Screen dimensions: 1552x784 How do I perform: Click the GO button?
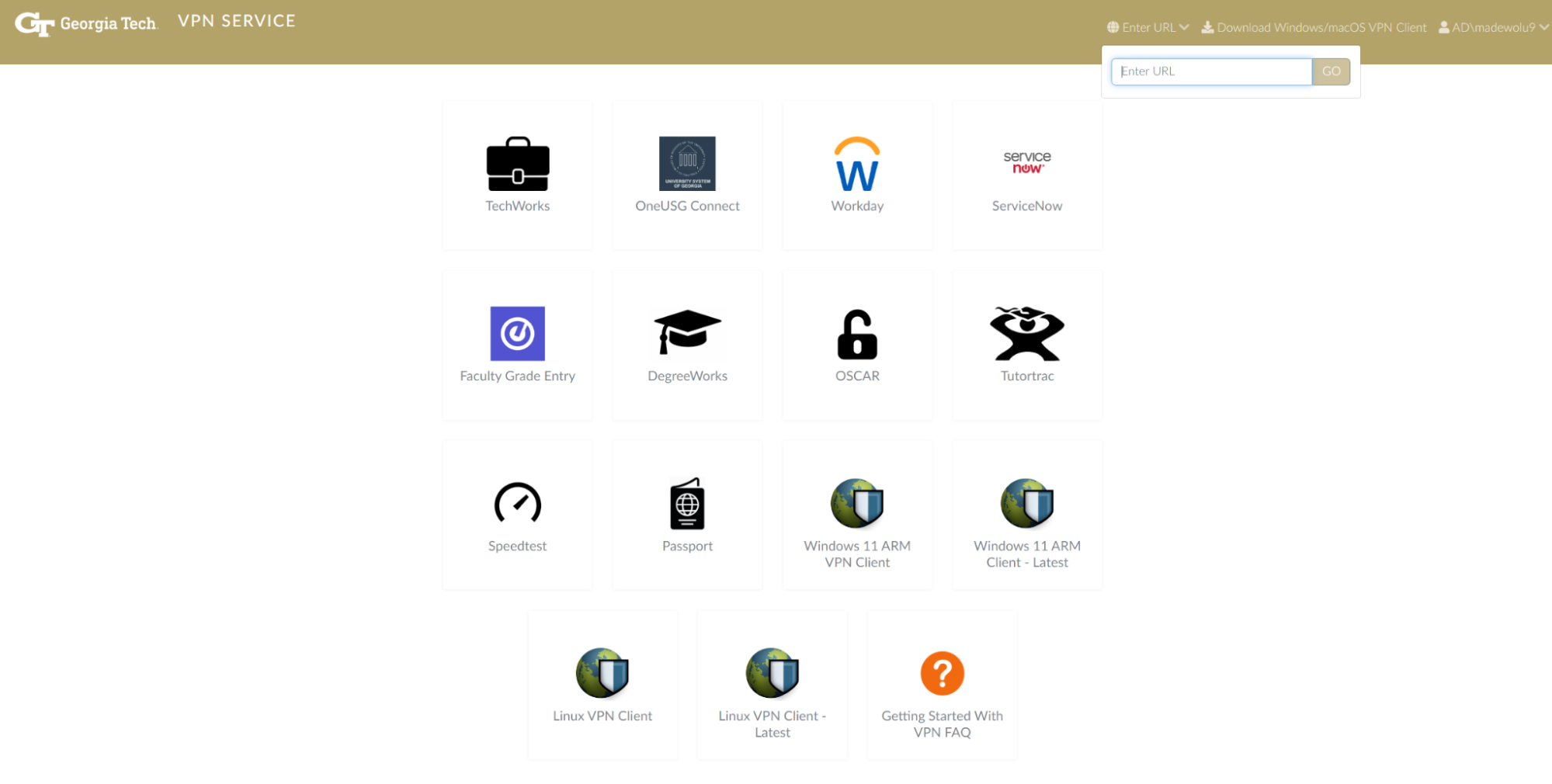1331,71
